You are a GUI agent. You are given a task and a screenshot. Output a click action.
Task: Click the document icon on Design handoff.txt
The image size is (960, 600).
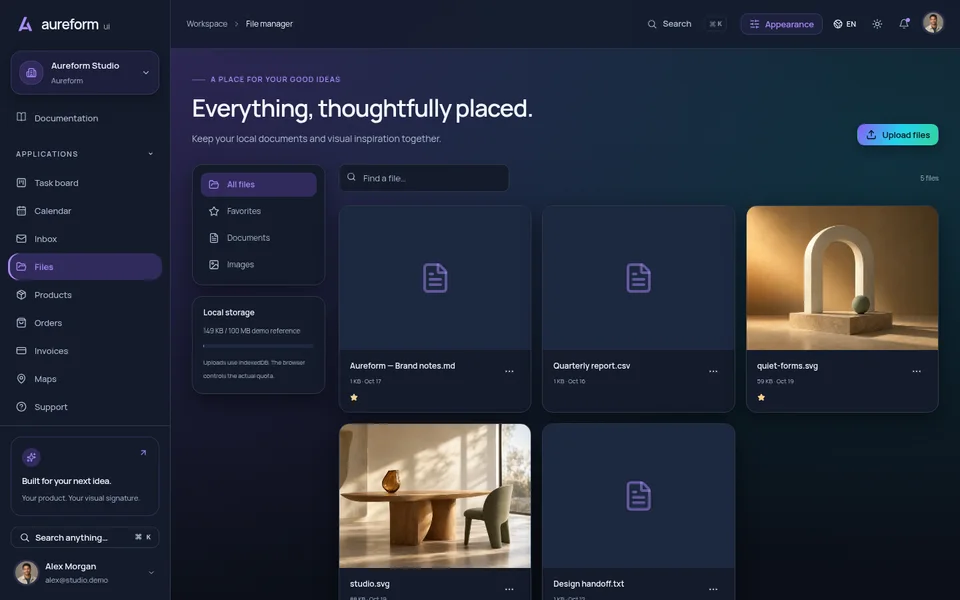[x=638, y=496]
